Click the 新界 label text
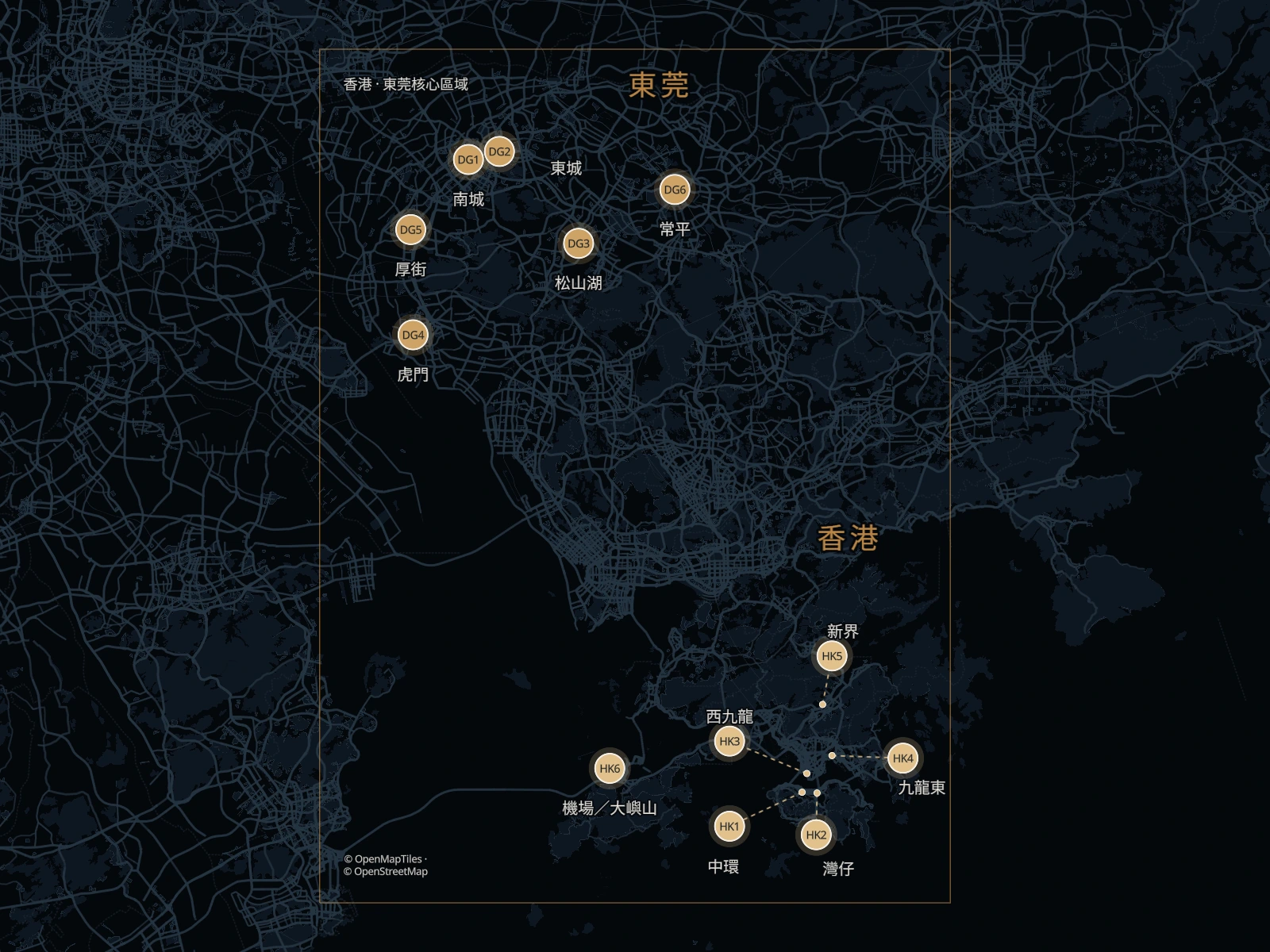1270x952 pixels. click(842, 631)
